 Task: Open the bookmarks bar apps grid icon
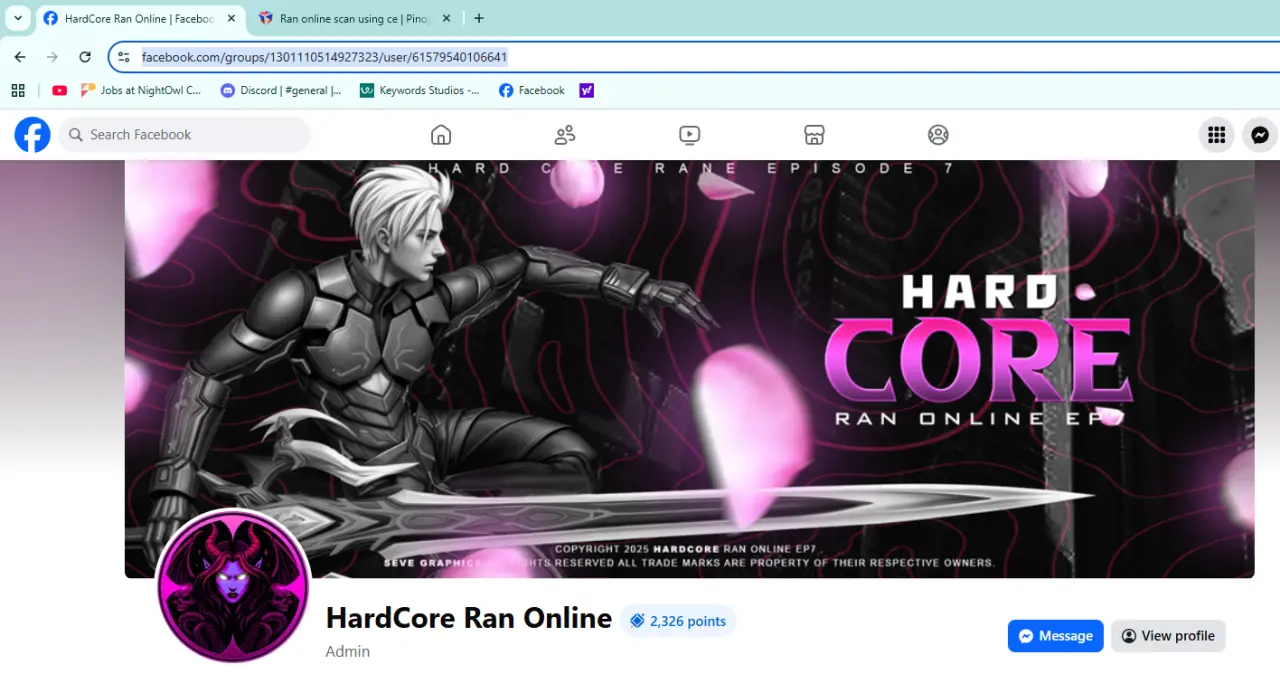click(x=18, y=90)
